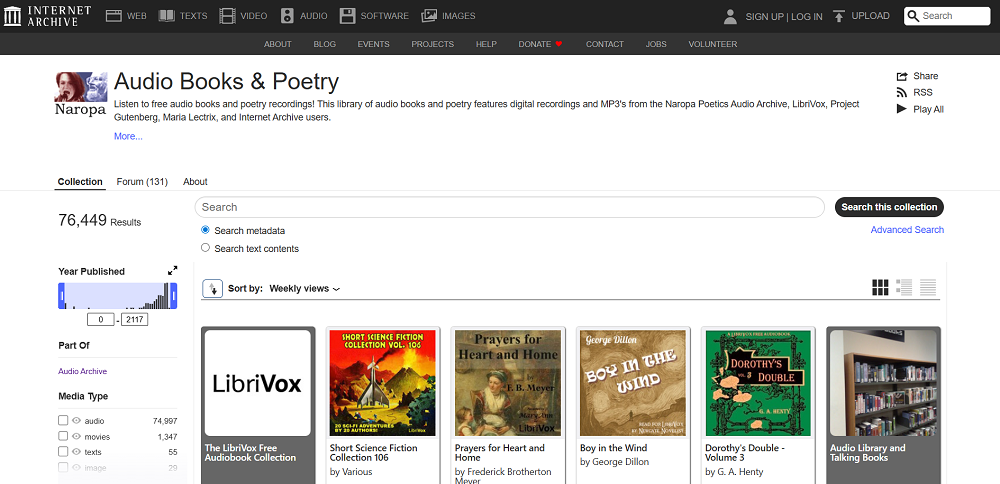
Task: Open the Software floppy disk icon
Action: point(347,16)
